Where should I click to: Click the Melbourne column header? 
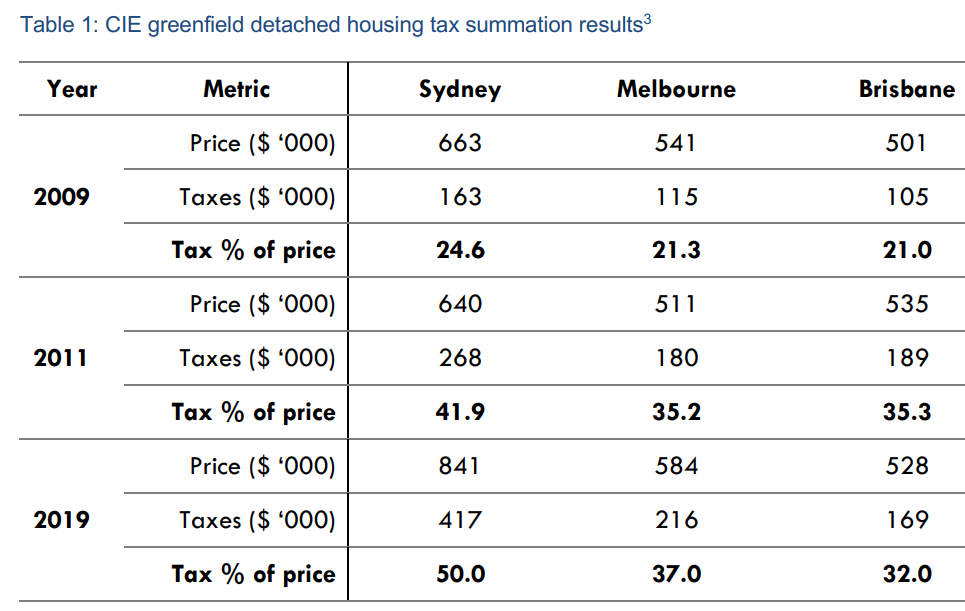click(x=676, y=90)
